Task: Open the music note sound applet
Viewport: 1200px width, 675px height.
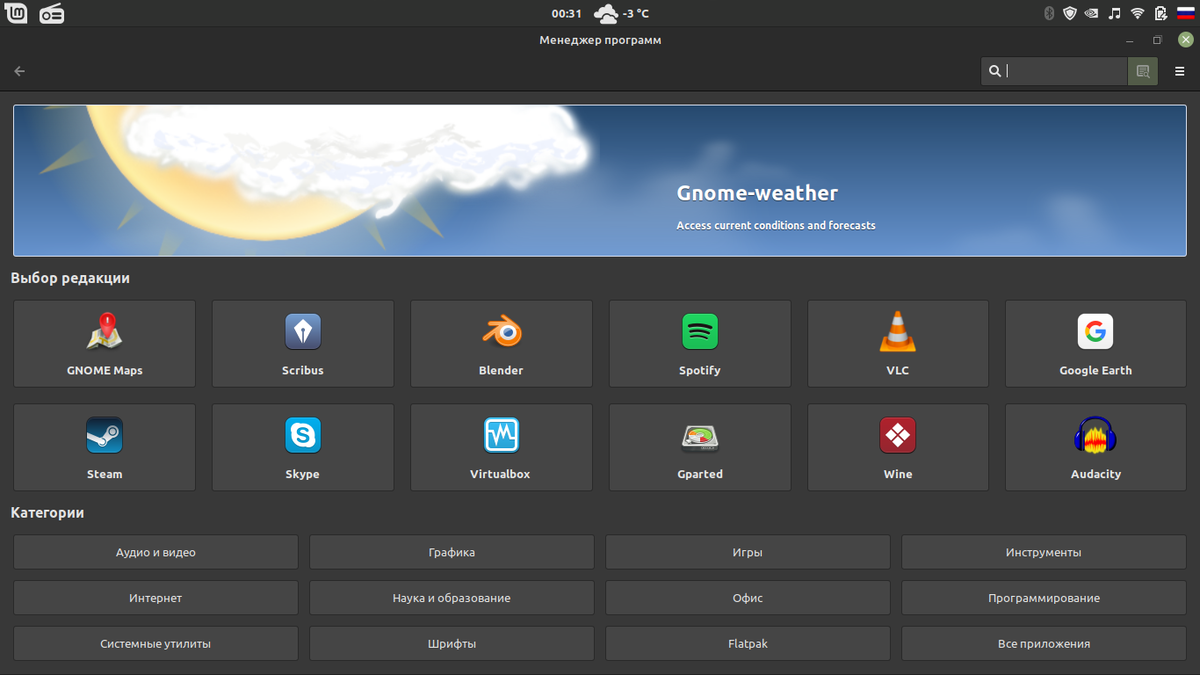Action: [x=1115, y=13]
